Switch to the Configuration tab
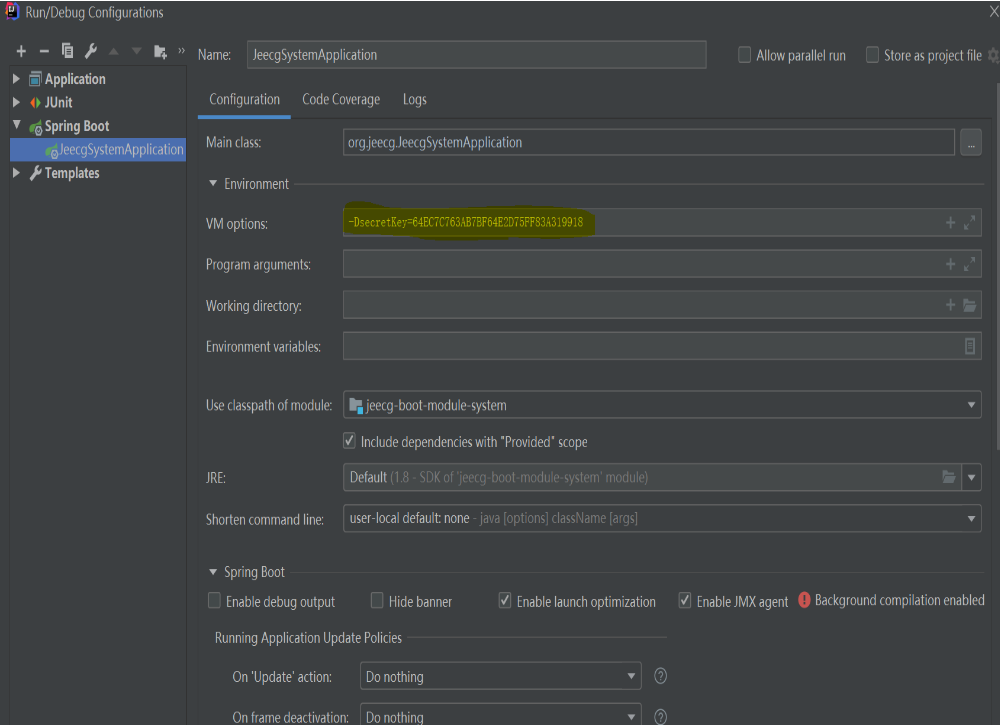The height and width of the screenshot is (725, 1000). click(x=244, y=99)
